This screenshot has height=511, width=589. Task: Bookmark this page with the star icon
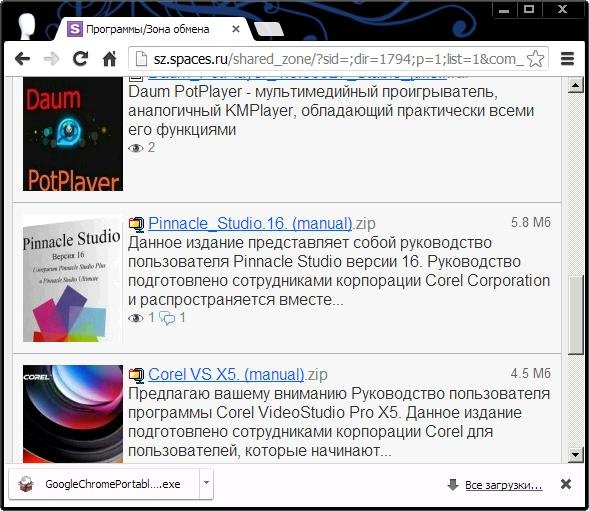click(535, 59)
